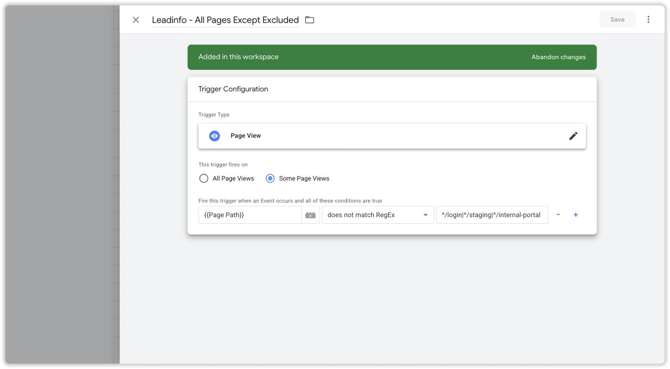670x369 pixels.
Task: Click 'Added in this workspace' banner text
Action: pos(238,57)
